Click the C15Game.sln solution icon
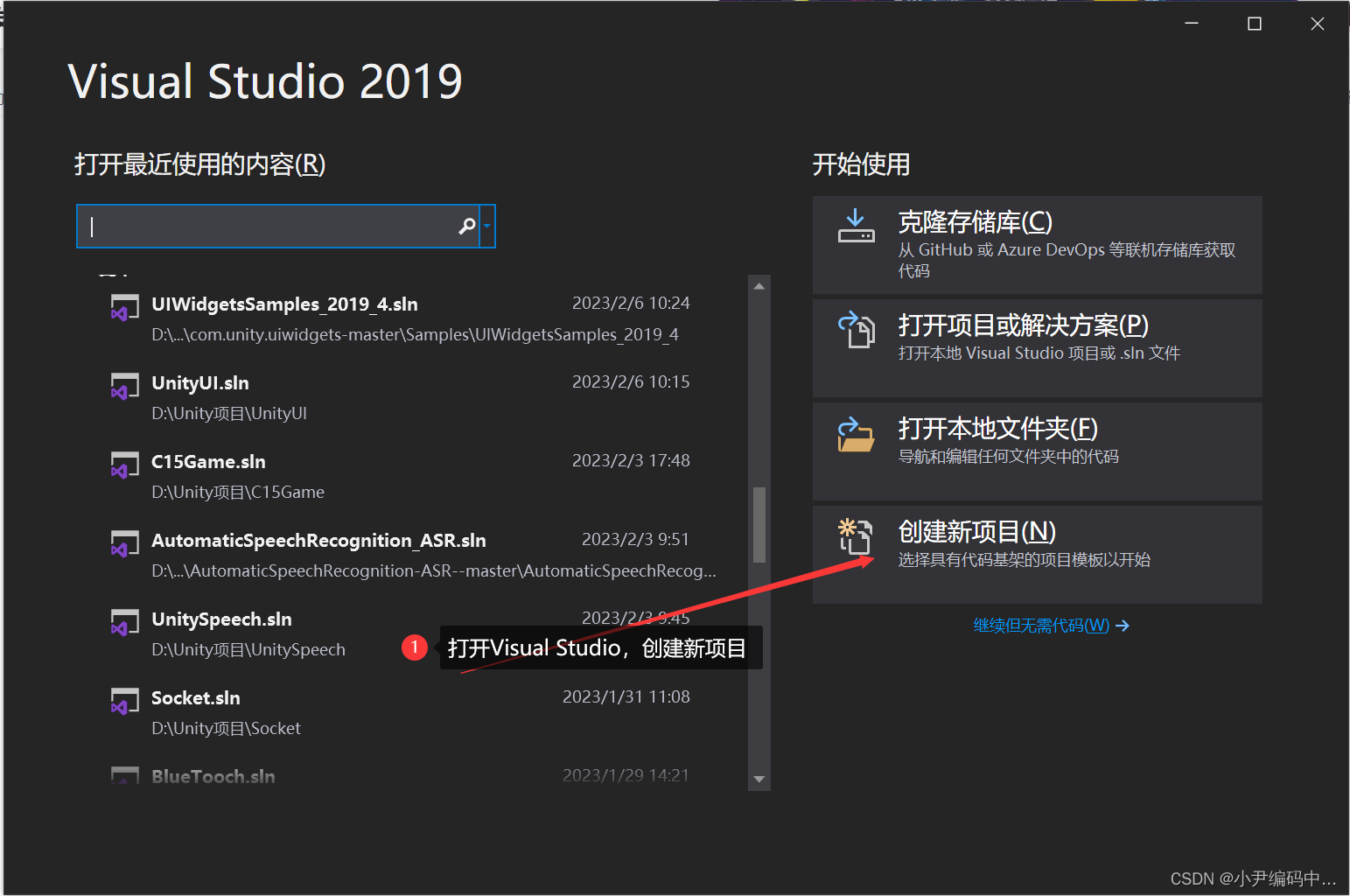Image resolution: width=1350 pixels, height=896 pixels. [125, 465]
